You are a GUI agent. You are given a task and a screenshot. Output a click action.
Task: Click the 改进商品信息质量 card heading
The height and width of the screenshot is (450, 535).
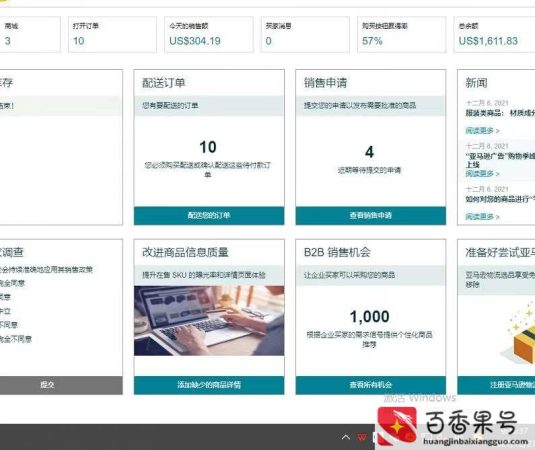point(185,252)
